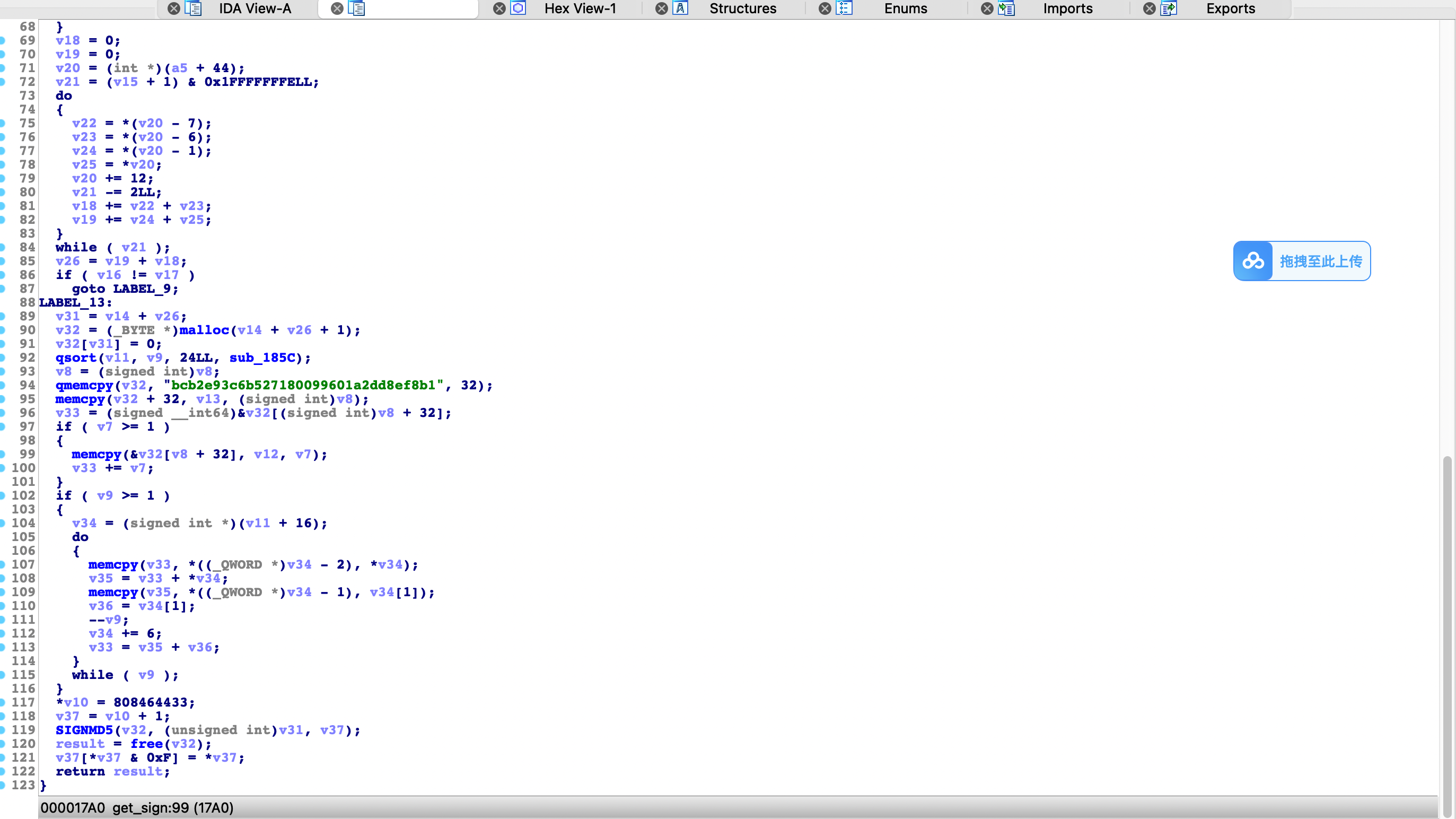
Task: Click the memcpy call on line 99
Action: (x=97, y=454)
